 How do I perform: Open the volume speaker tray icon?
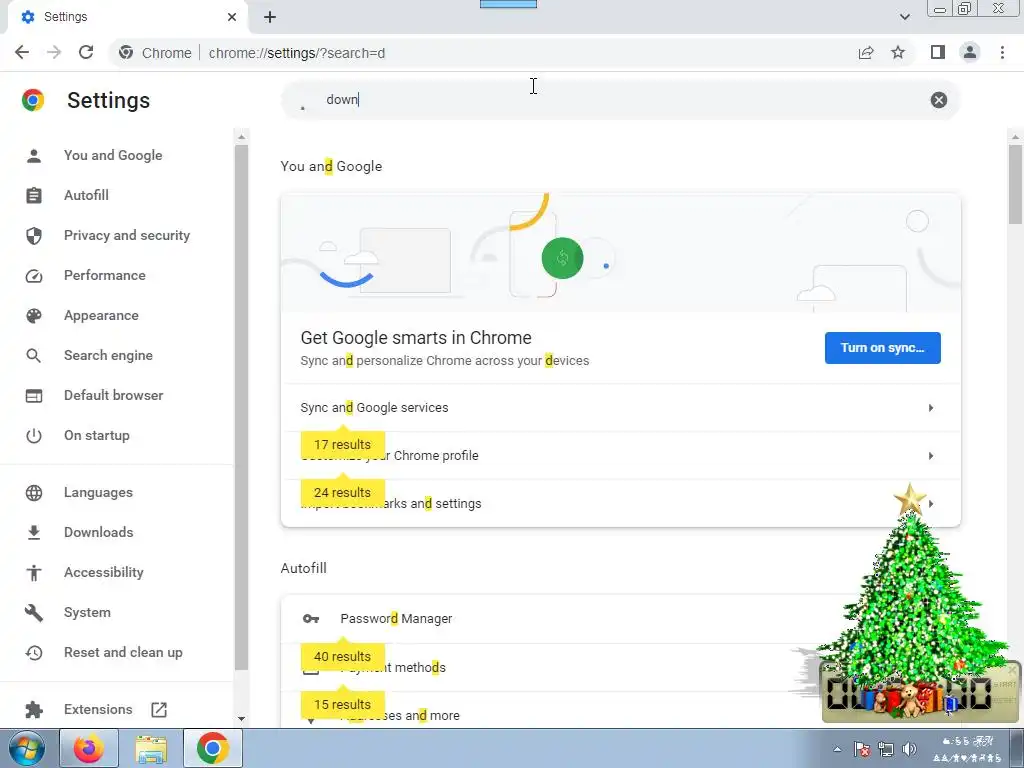pyautogui.click(x=908, y=749)
